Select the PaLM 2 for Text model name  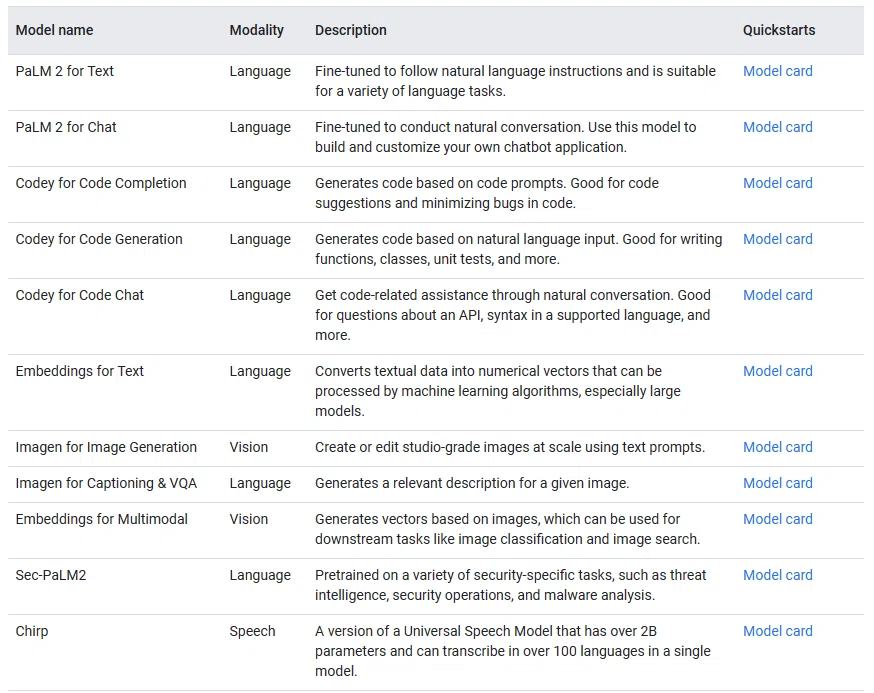65,71
